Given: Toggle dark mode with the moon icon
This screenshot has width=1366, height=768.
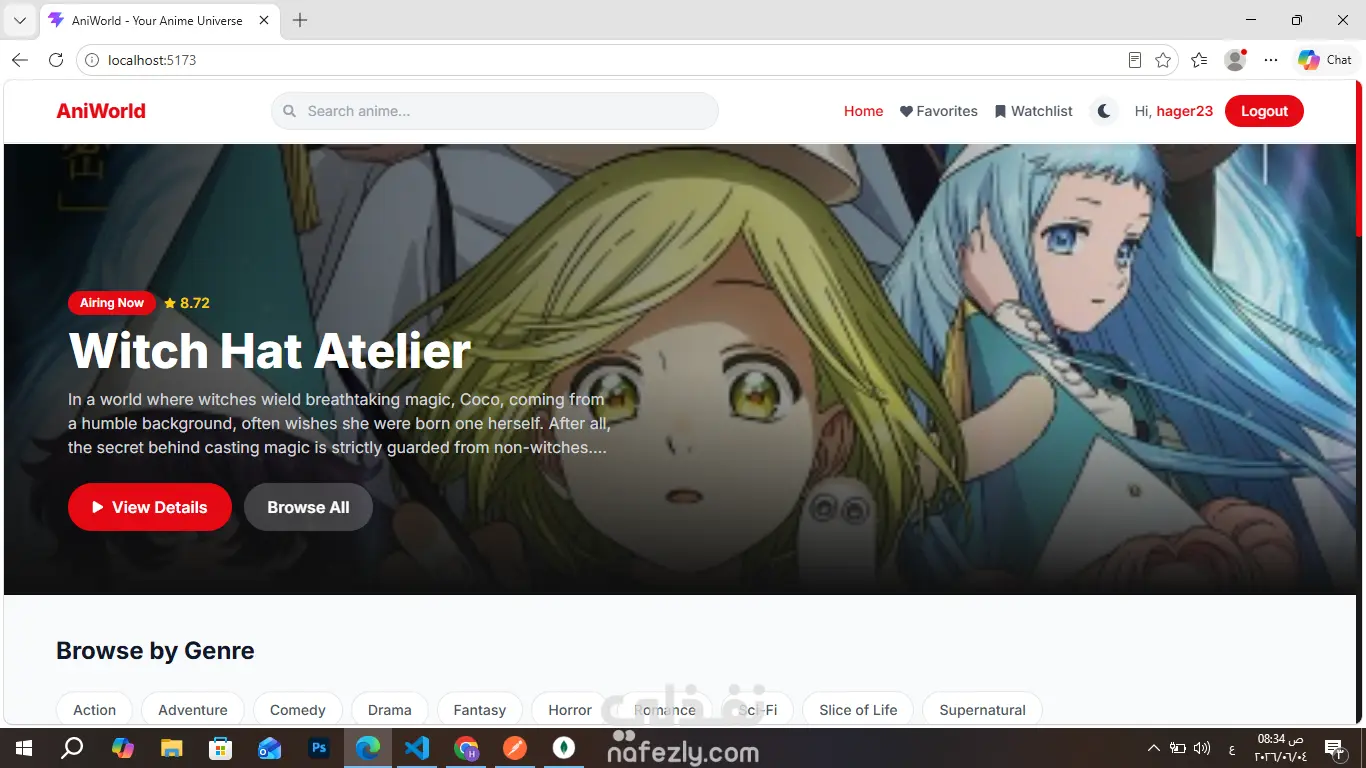Looking at the screenshot, I should coord(1104,111).
